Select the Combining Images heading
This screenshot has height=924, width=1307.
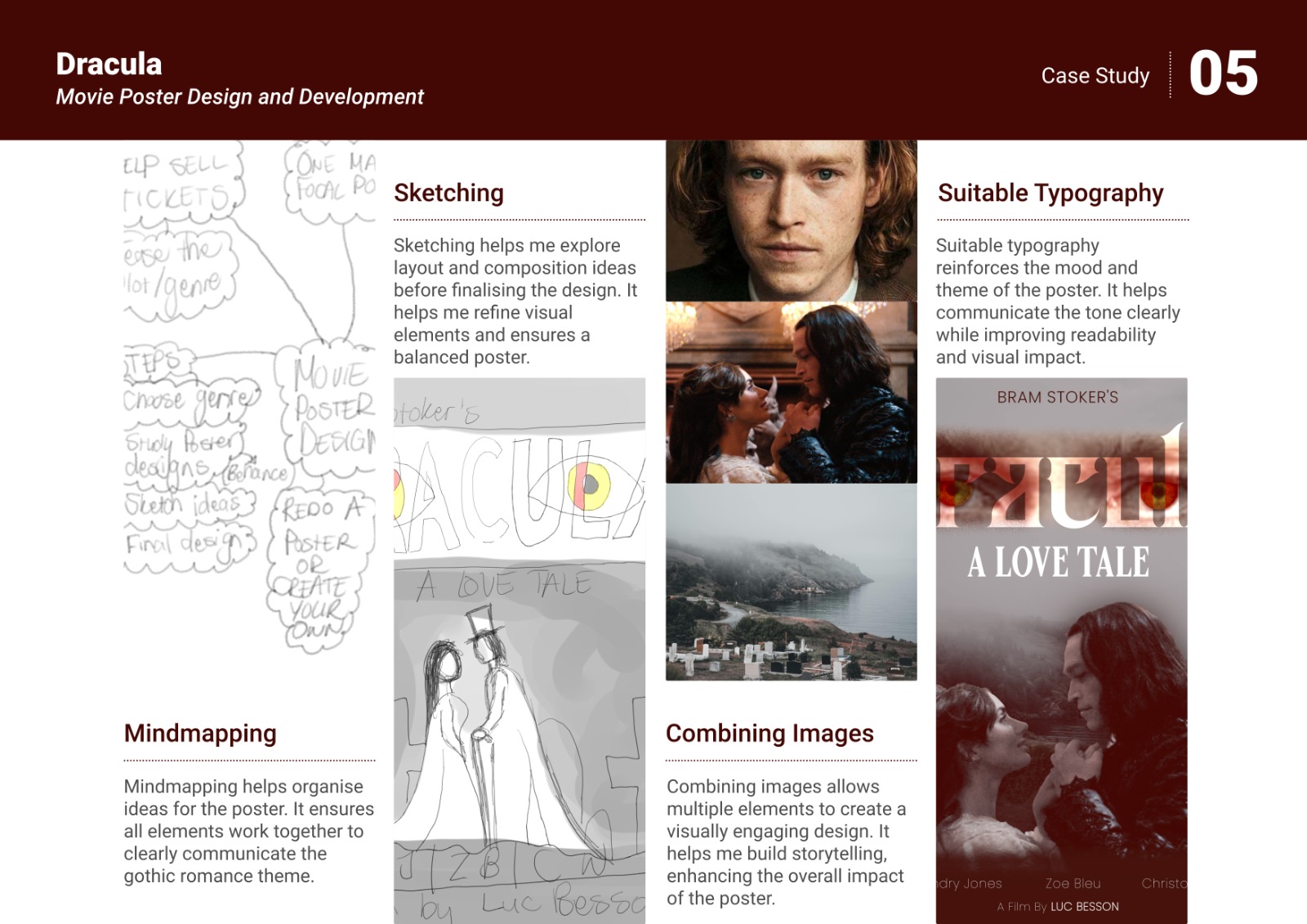[x=769, y=734]
